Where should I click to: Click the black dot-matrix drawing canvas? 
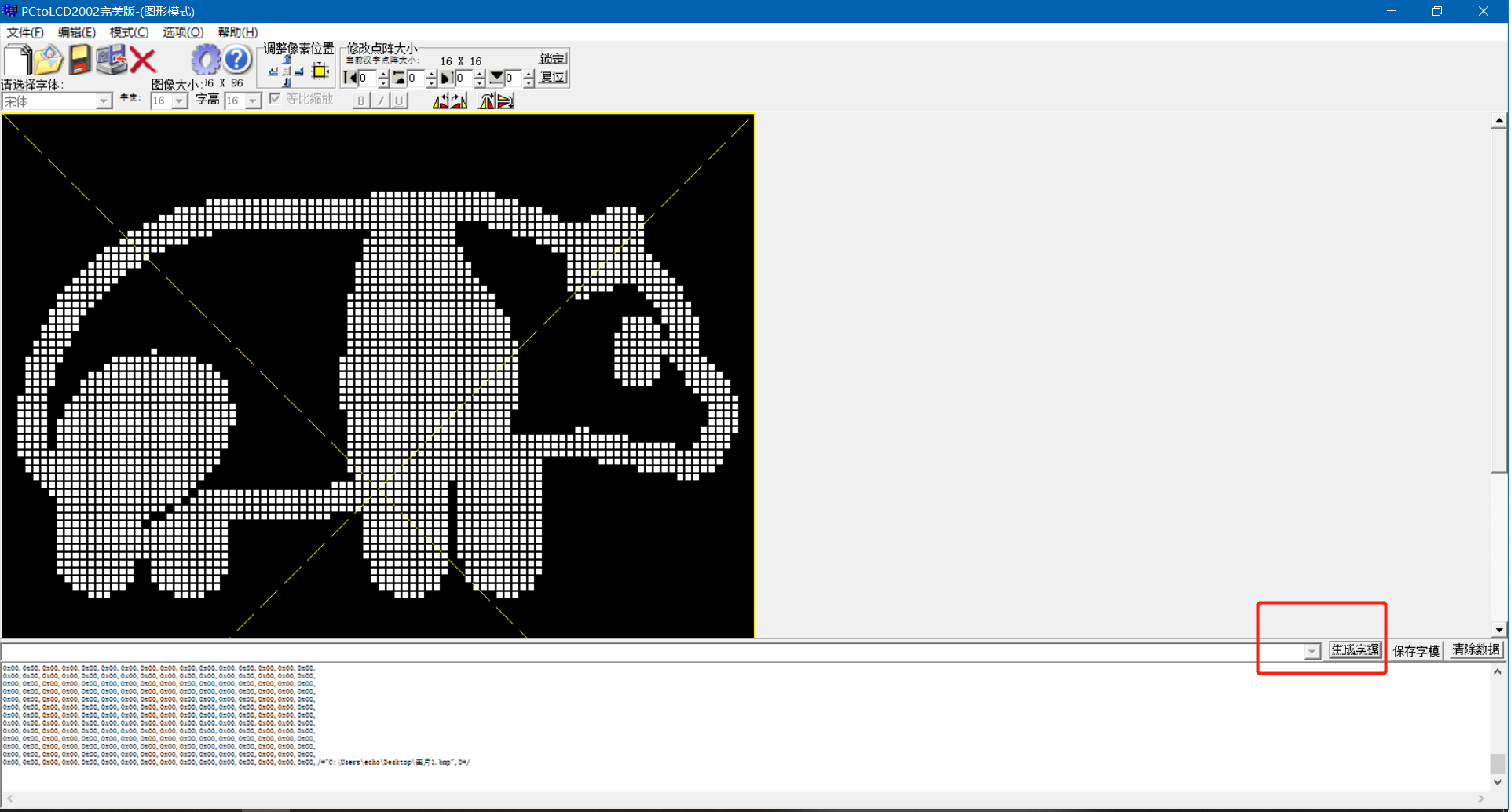[378, 375]
